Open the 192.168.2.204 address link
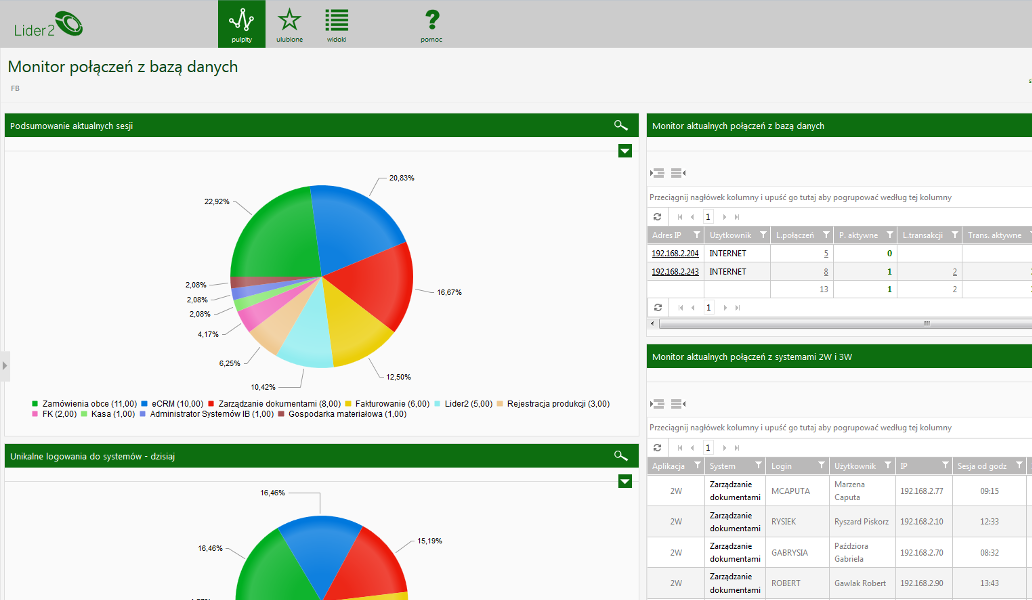The height and width of the screenshot is (600, 1032). point(675,253)
